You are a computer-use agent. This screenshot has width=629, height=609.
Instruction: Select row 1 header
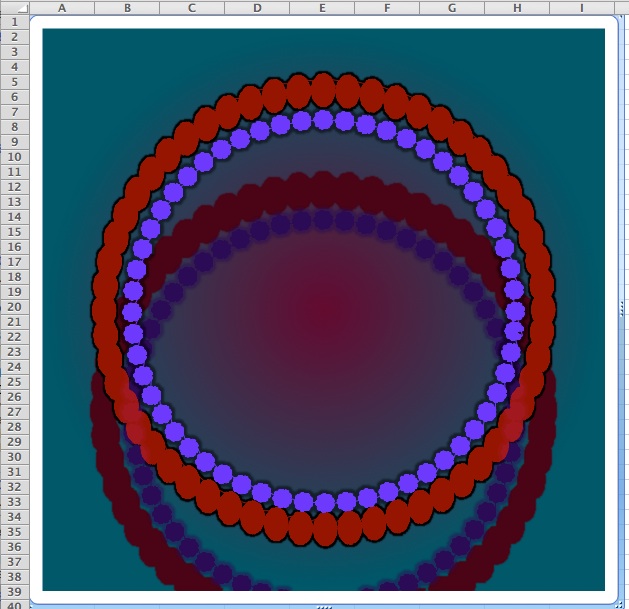(14, 22)
